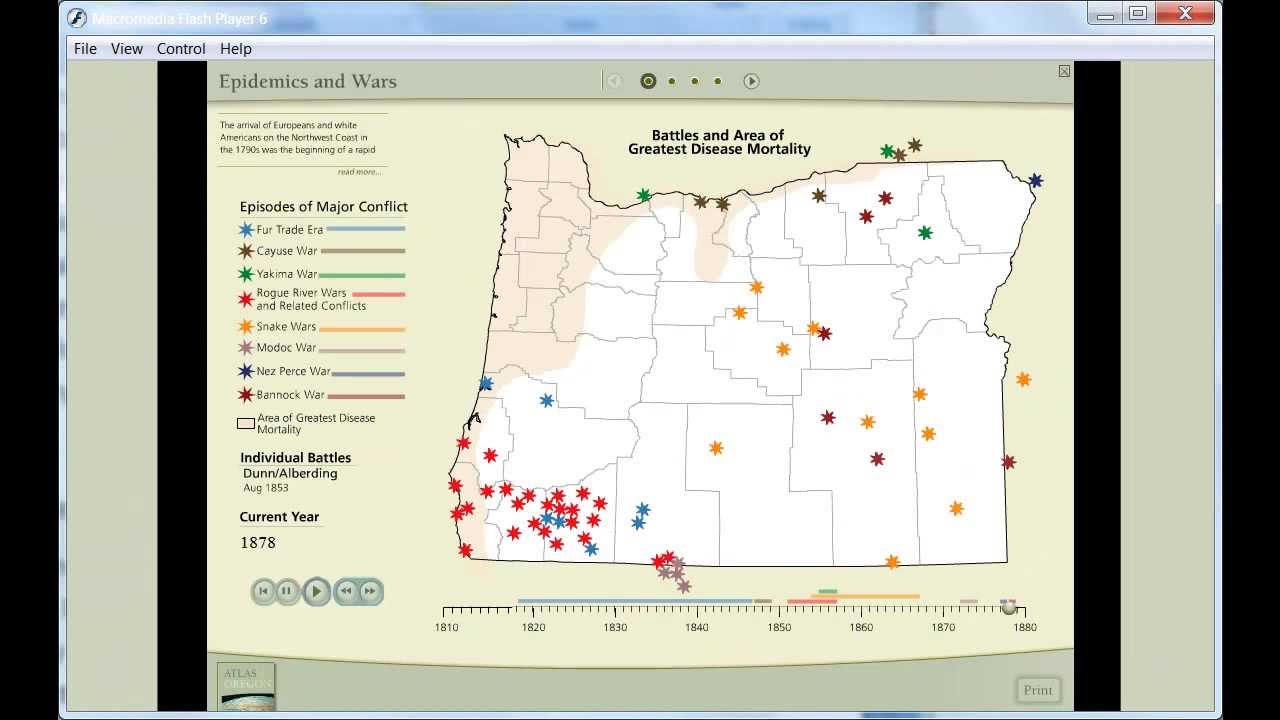This screenshot has height=720, width=1280.
Task: Click the Rogue River red bar on timeline
Action: coord(812,601)
